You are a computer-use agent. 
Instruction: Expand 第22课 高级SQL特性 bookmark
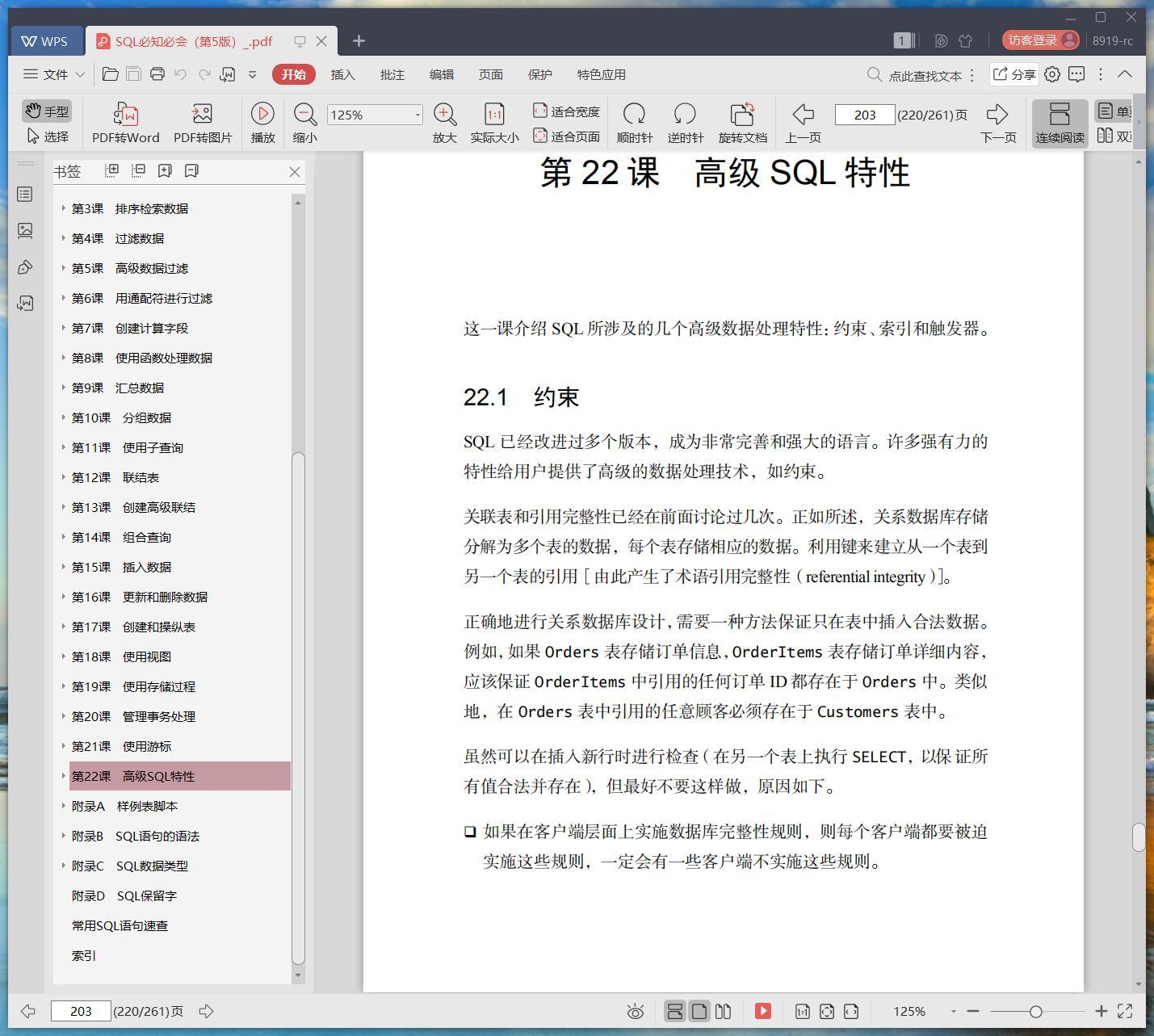pyautogui.click(x=64, y=775)
